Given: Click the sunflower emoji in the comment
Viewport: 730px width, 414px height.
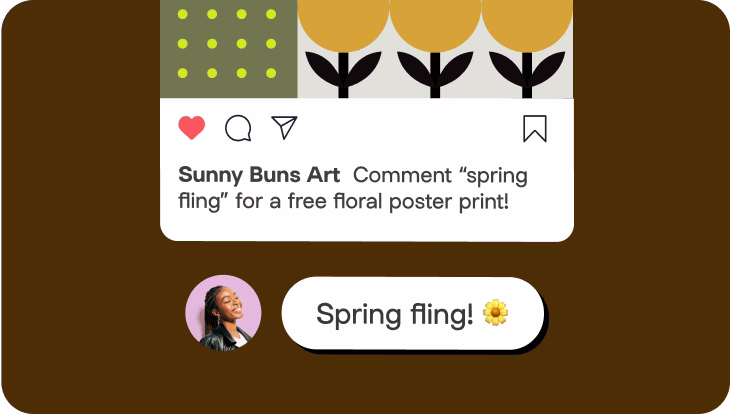Looking at the screenshot, I should click(495, 312).
